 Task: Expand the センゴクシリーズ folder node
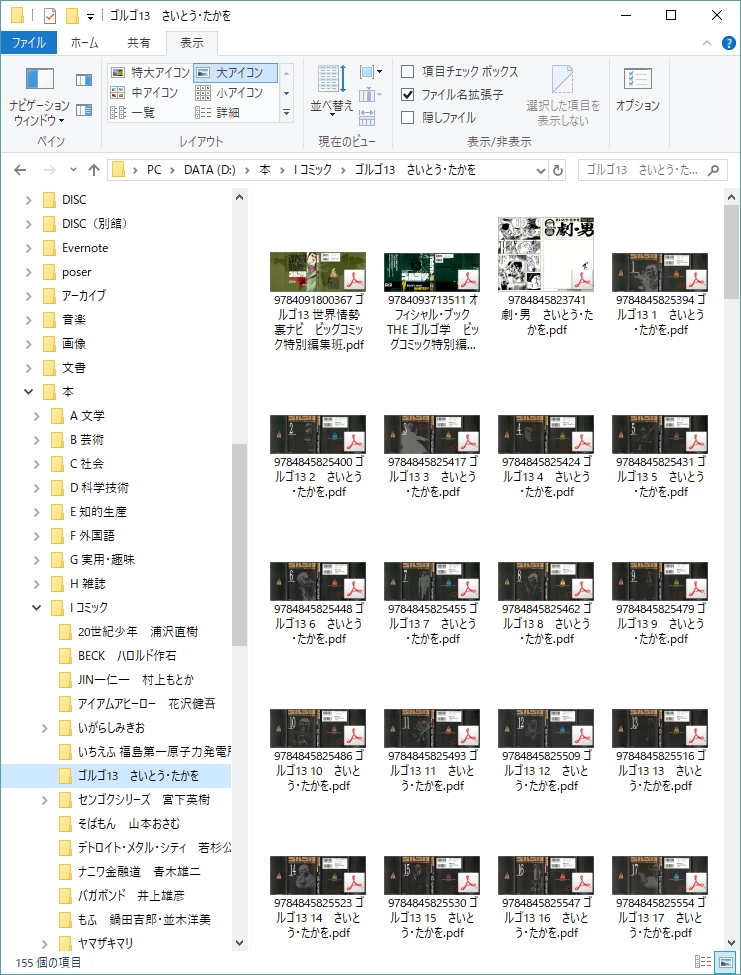point(45,800)
